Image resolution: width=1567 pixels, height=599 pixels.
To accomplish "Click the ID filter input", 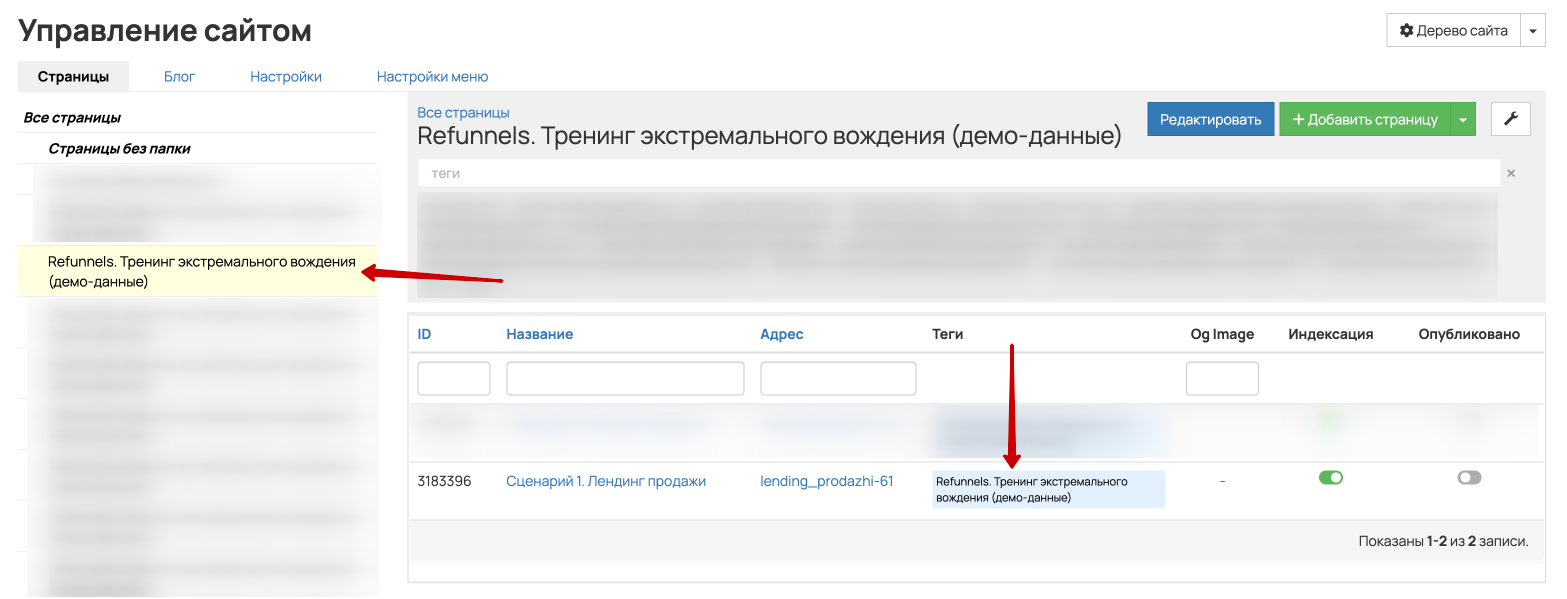I will (x=454, y=379).
